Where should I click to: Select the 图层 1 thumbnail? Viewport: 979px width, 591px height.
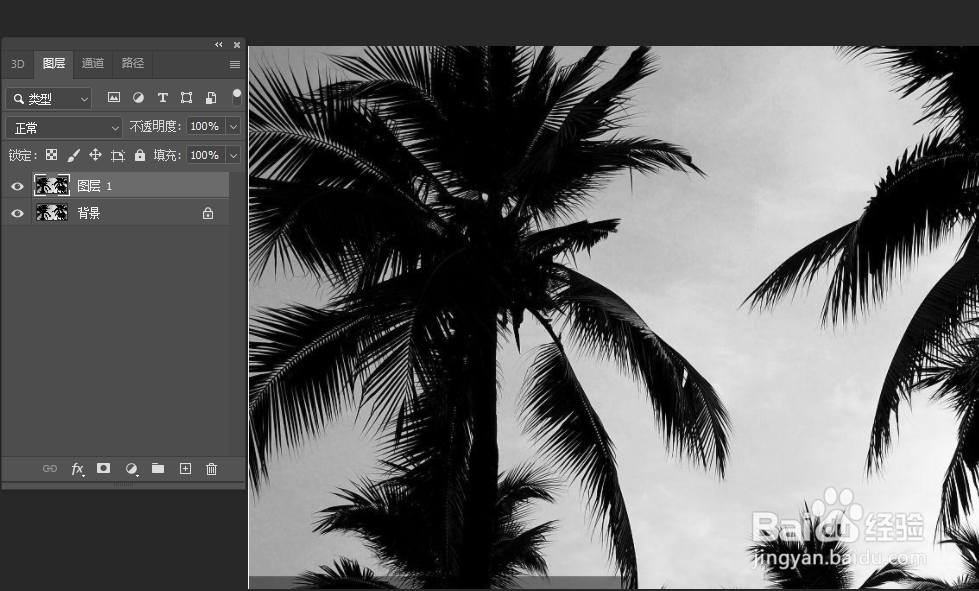(x=52, y=185)
